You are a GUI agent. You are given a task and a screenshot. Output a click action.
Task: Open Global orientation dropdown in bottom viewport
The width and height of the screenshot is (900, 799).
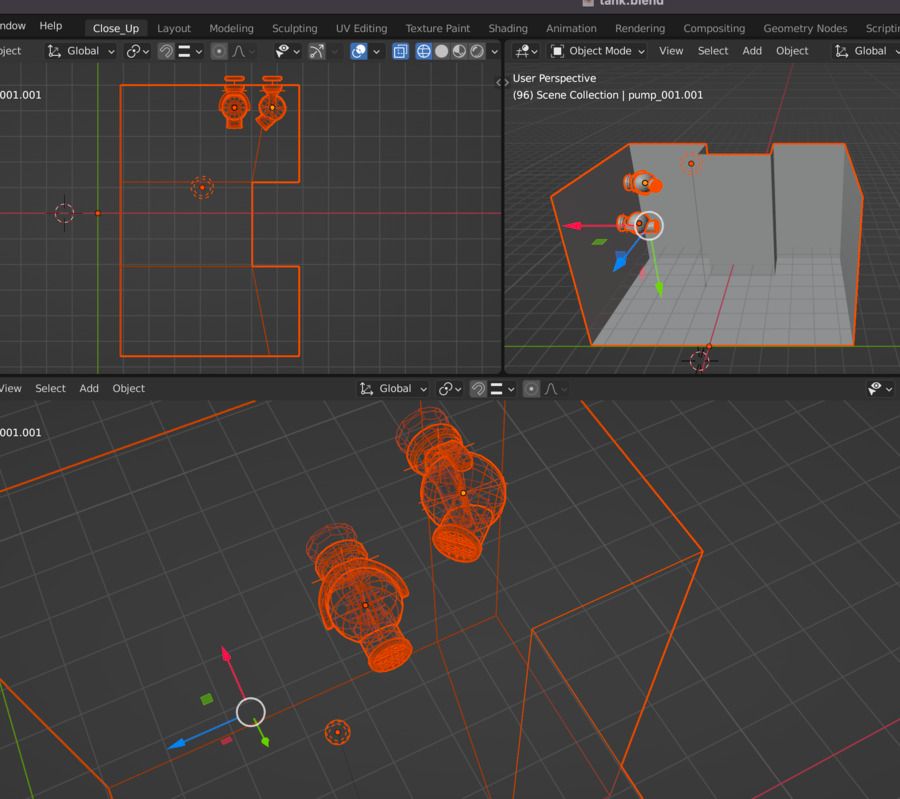point(393,389)
